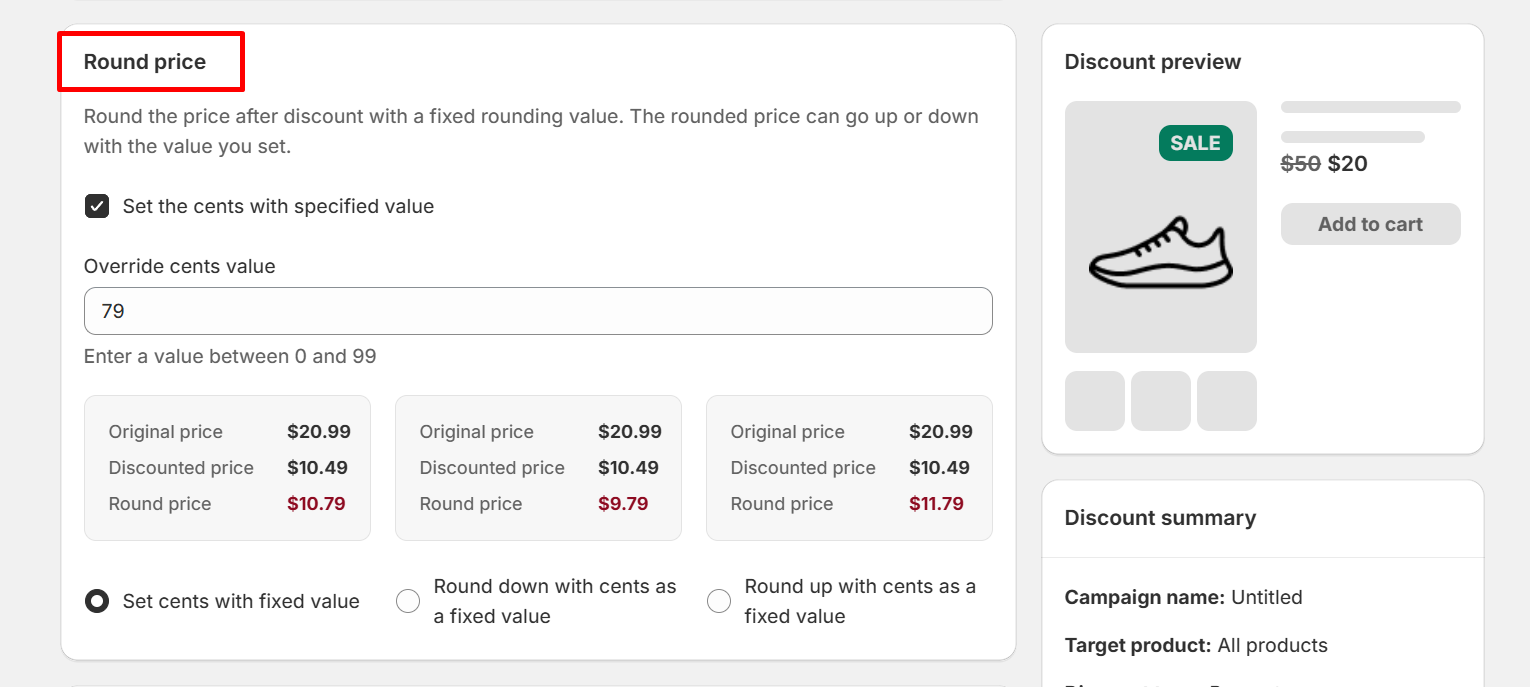Click the example card showing $9.79 round price
Screen dimensions: 1530x687
pos(538,468)
